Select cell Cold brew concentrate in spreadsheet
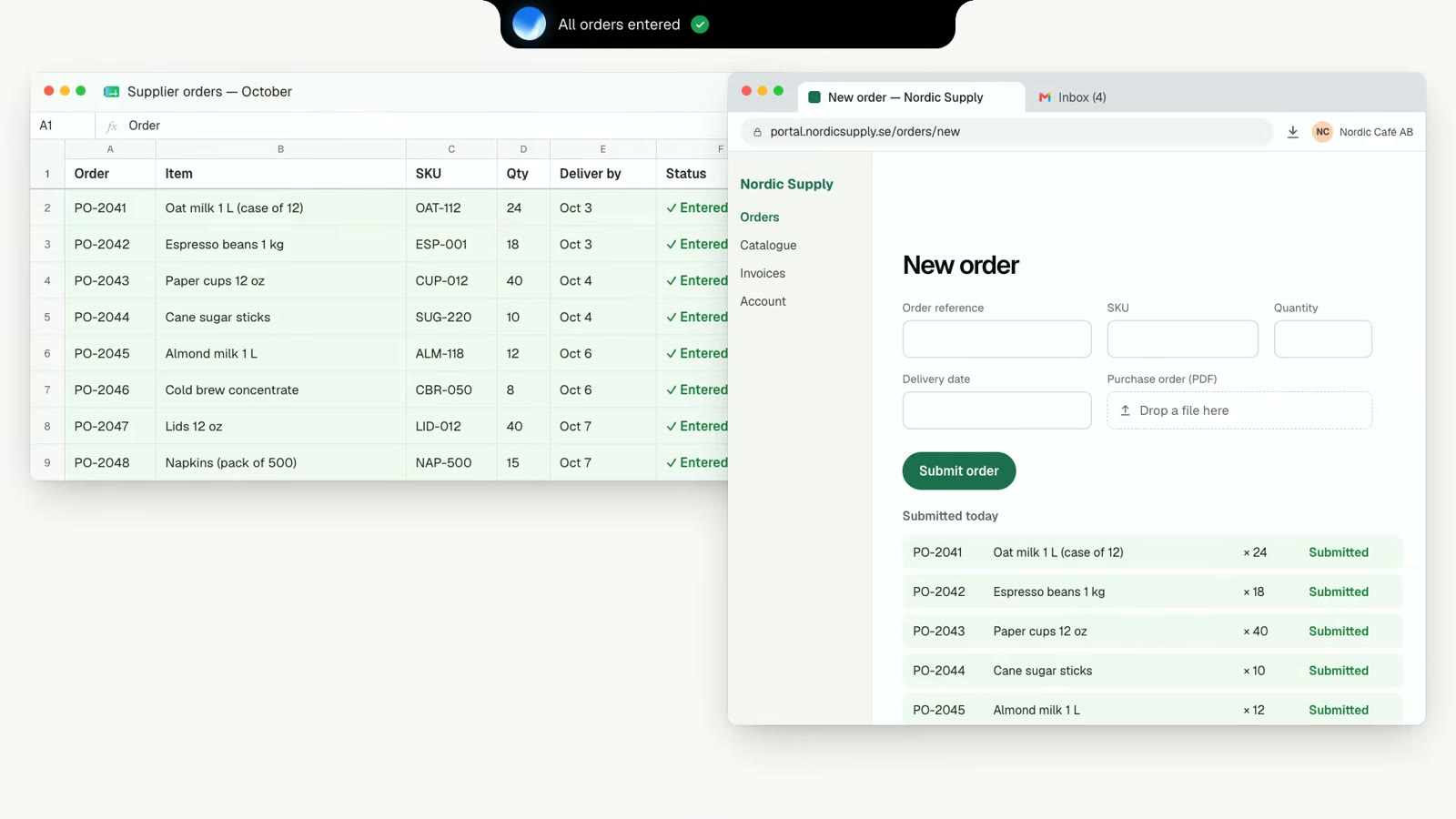This screenshot has width=1456, height=819. point(280,390)
